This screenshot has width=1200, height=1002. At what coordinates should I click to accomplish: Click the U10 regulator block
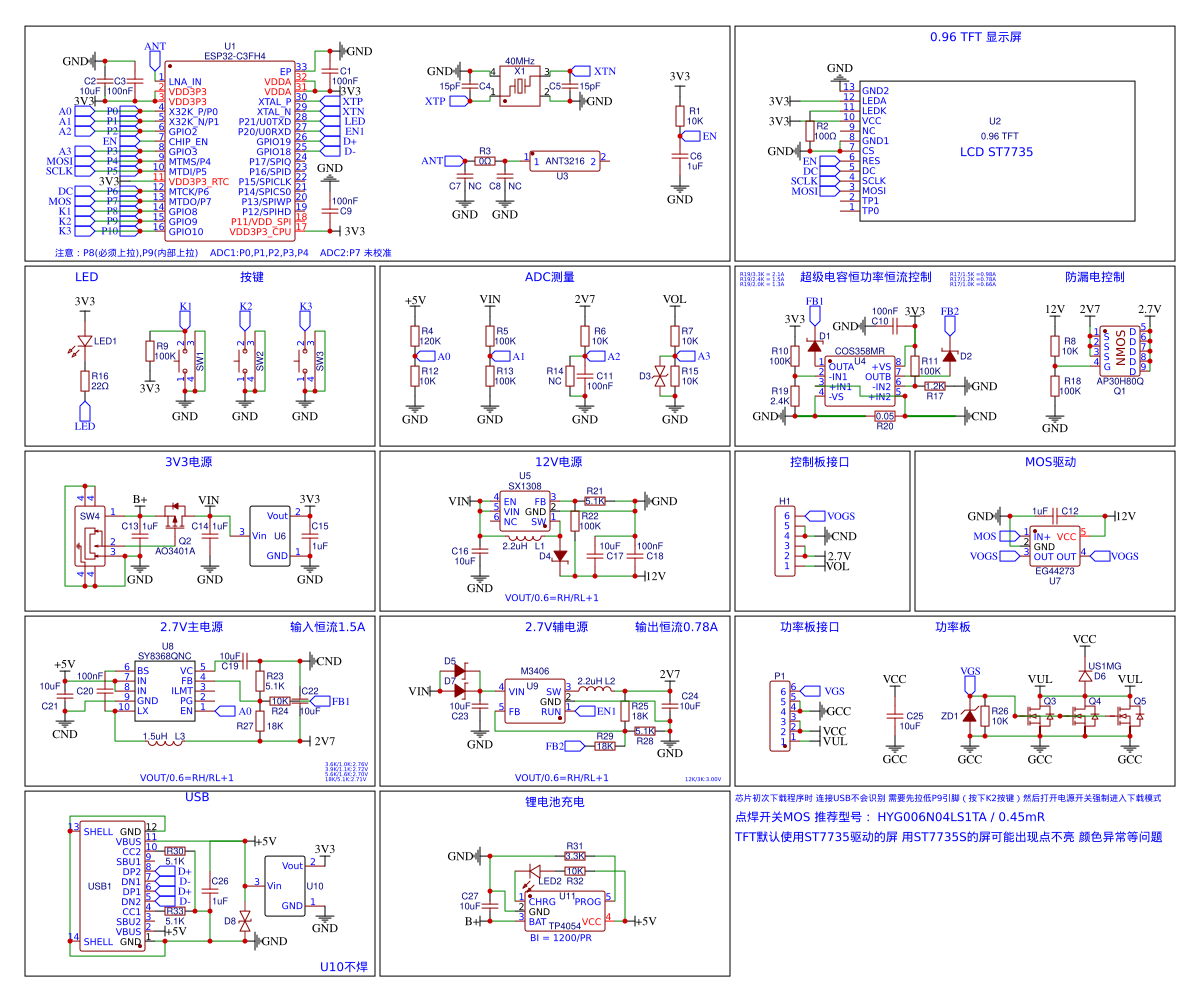point(286,886)
